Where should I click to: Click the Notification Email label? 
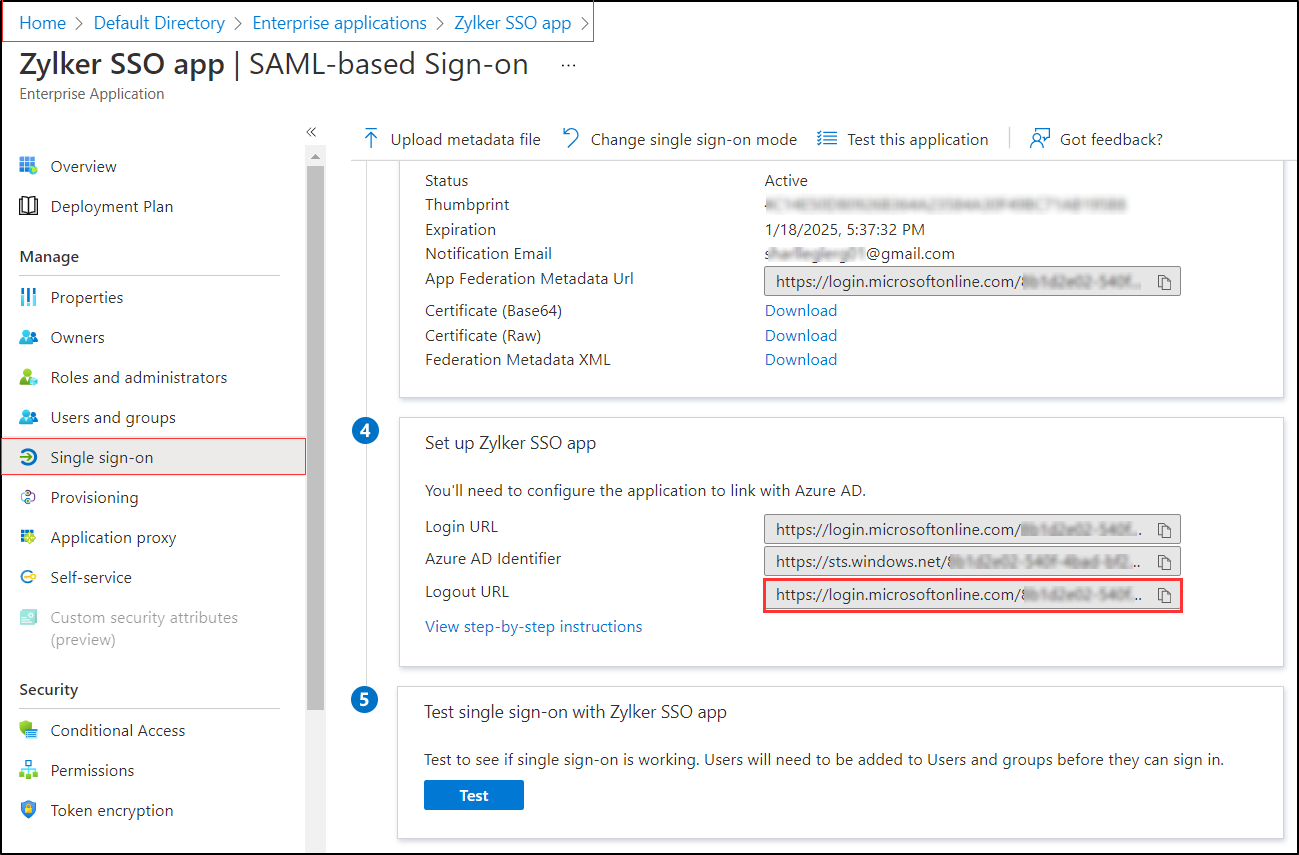[488, 253]
